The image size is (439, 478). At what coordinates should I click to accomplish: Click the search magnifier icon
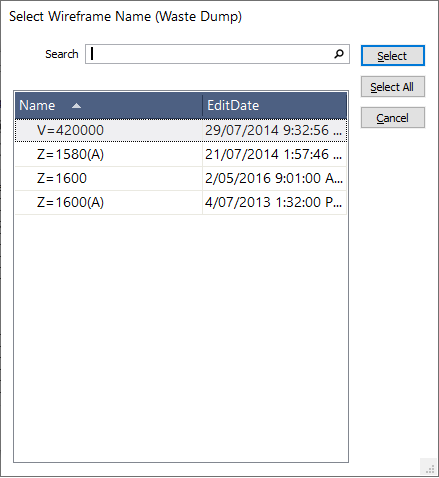pyautogui.click(x=339, y=54)
